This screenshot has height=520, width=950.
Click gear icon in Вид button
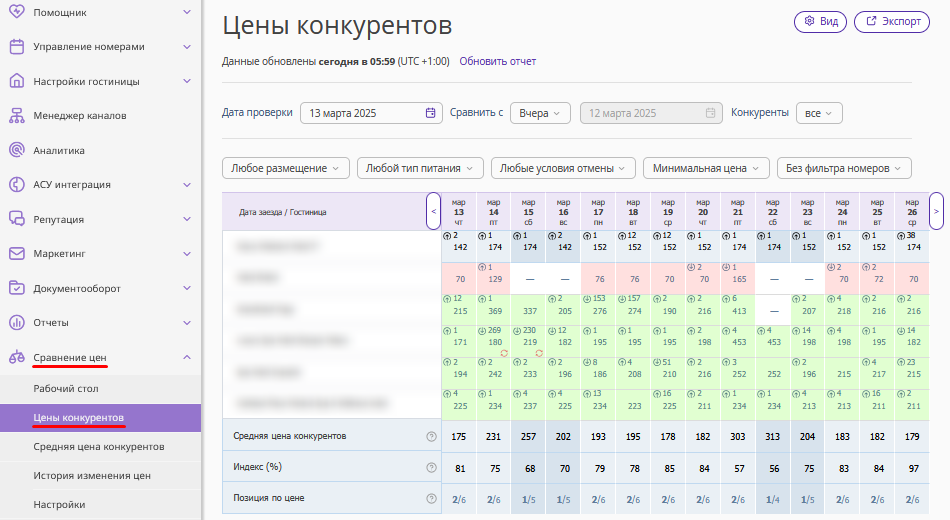pos(809,21)
